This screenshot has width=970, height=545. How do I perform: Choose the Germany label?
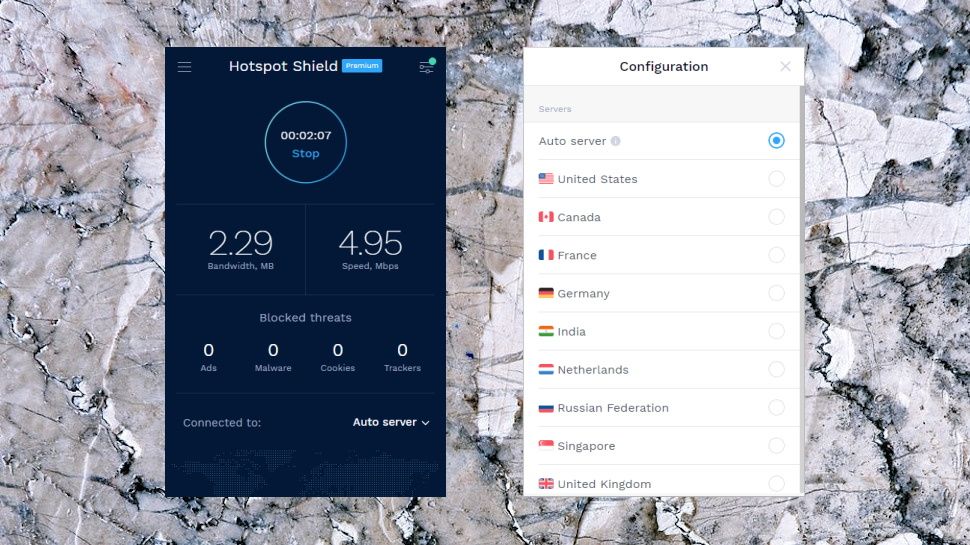[x=583, y=294]
